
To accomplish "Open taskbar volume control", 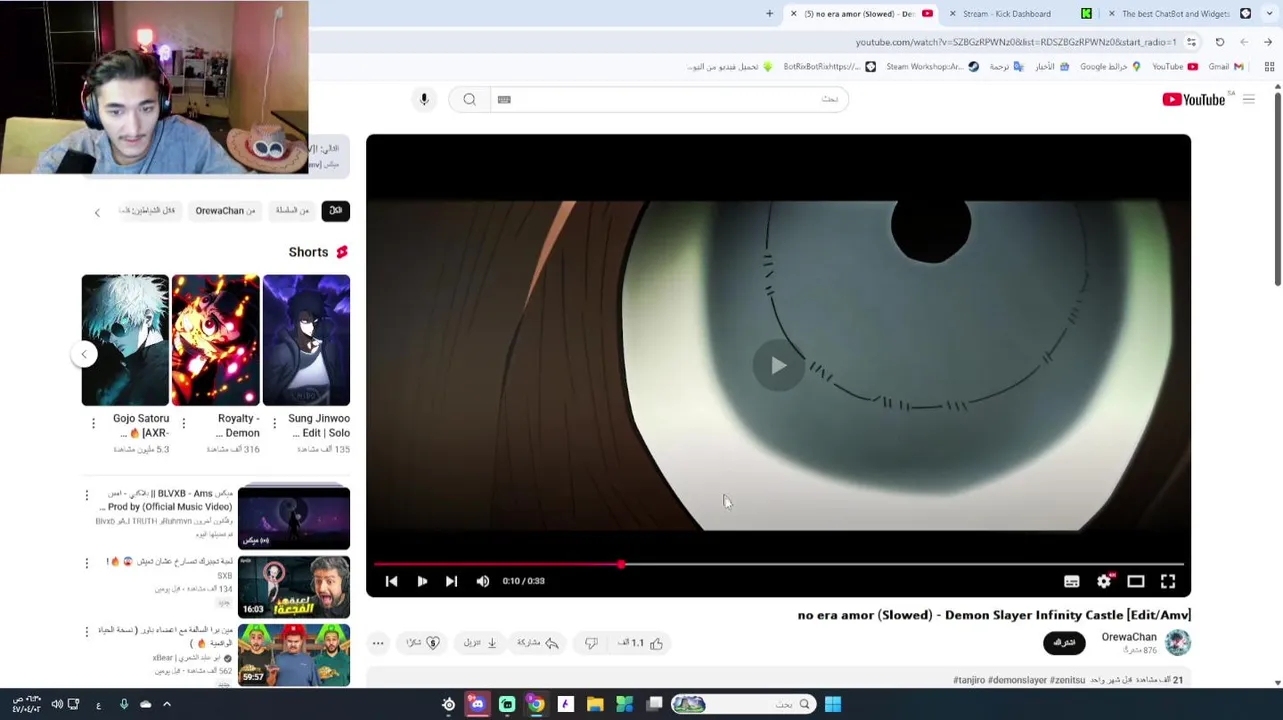I will [x=57, y=704].
